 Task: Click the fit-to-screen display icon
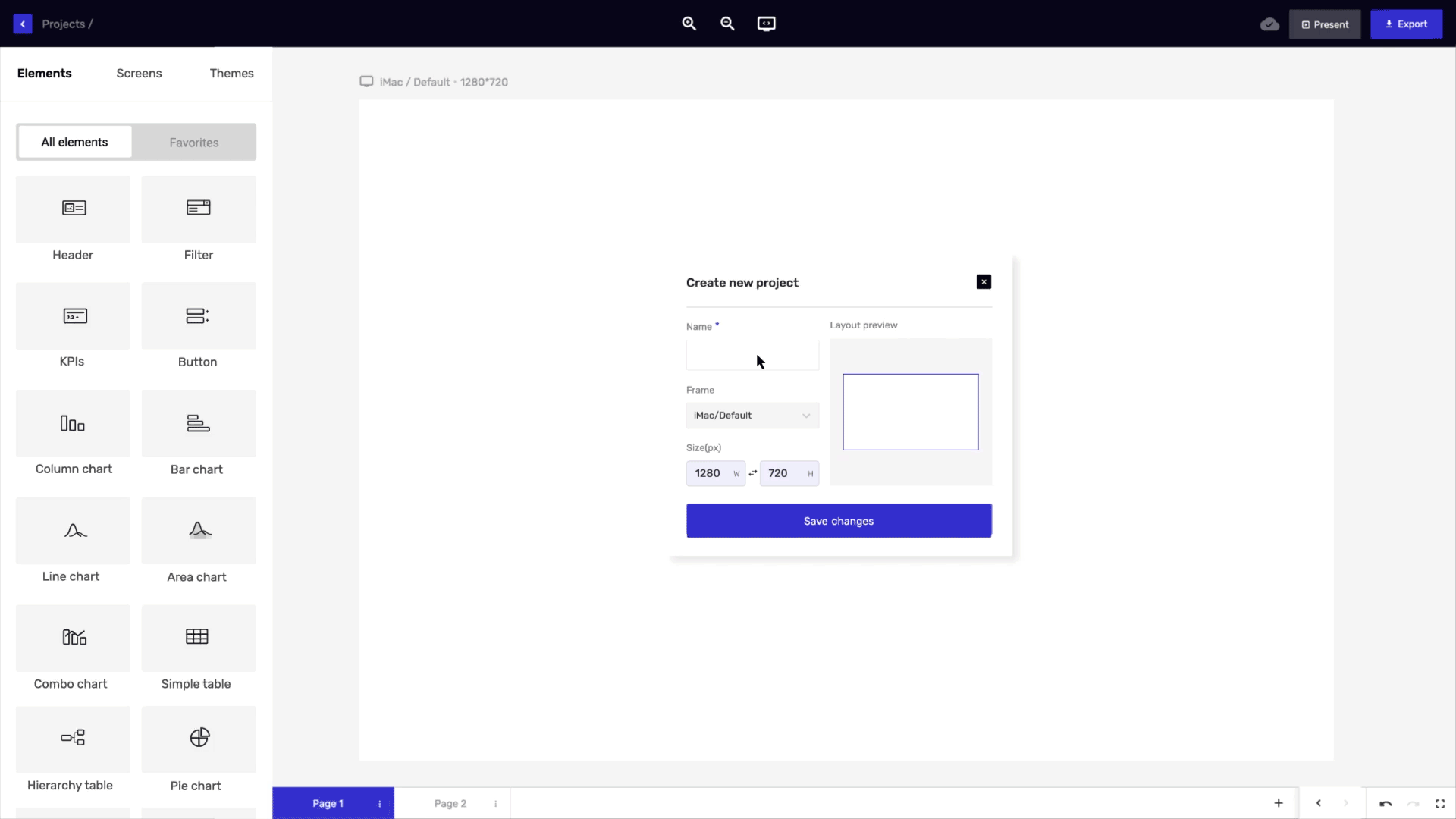pyautogui.click(x=766, y=24)
